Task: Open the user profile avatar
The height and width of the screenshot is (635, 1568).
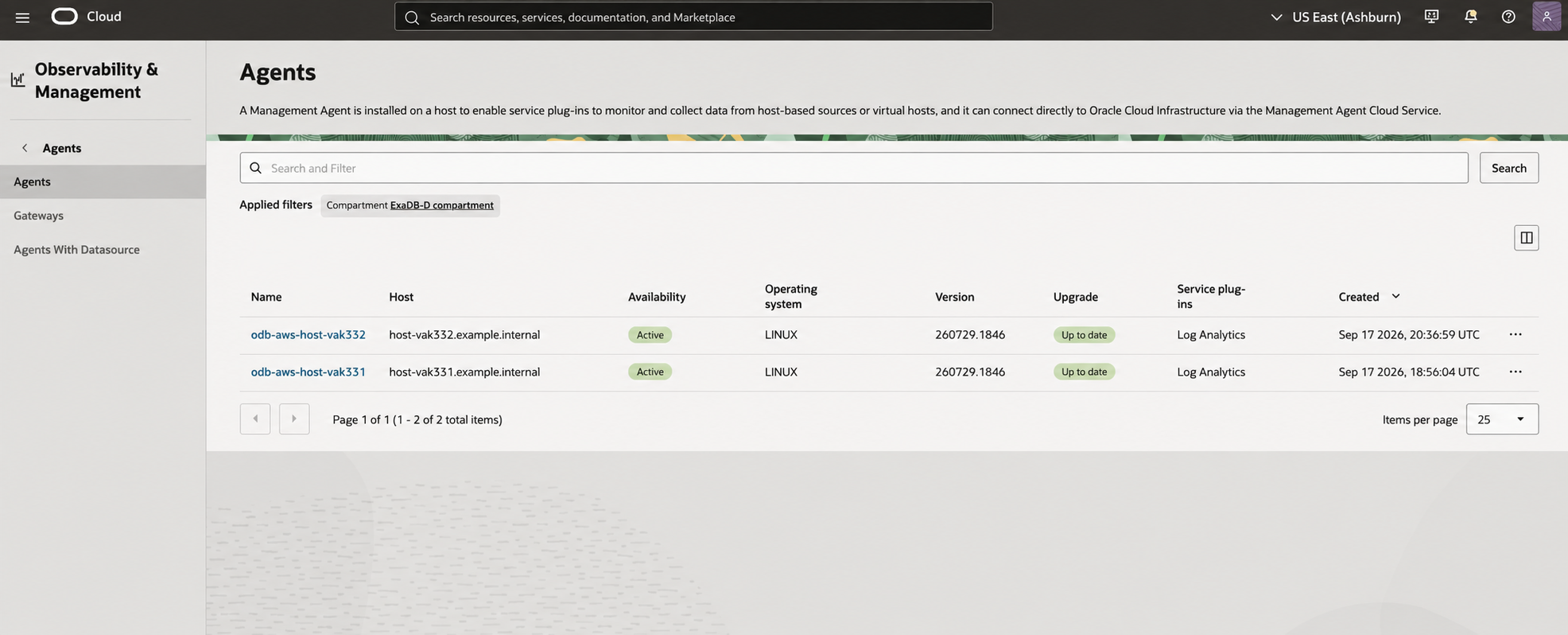Action: [1547, 17]
